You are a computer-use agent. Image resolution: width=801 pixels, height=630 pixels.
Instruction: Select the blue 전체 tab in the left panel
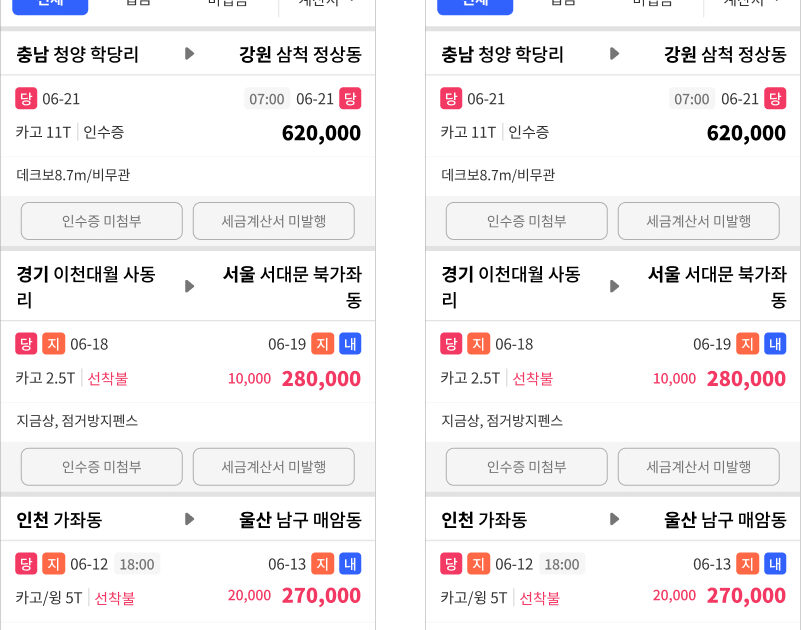coord(50,4)
